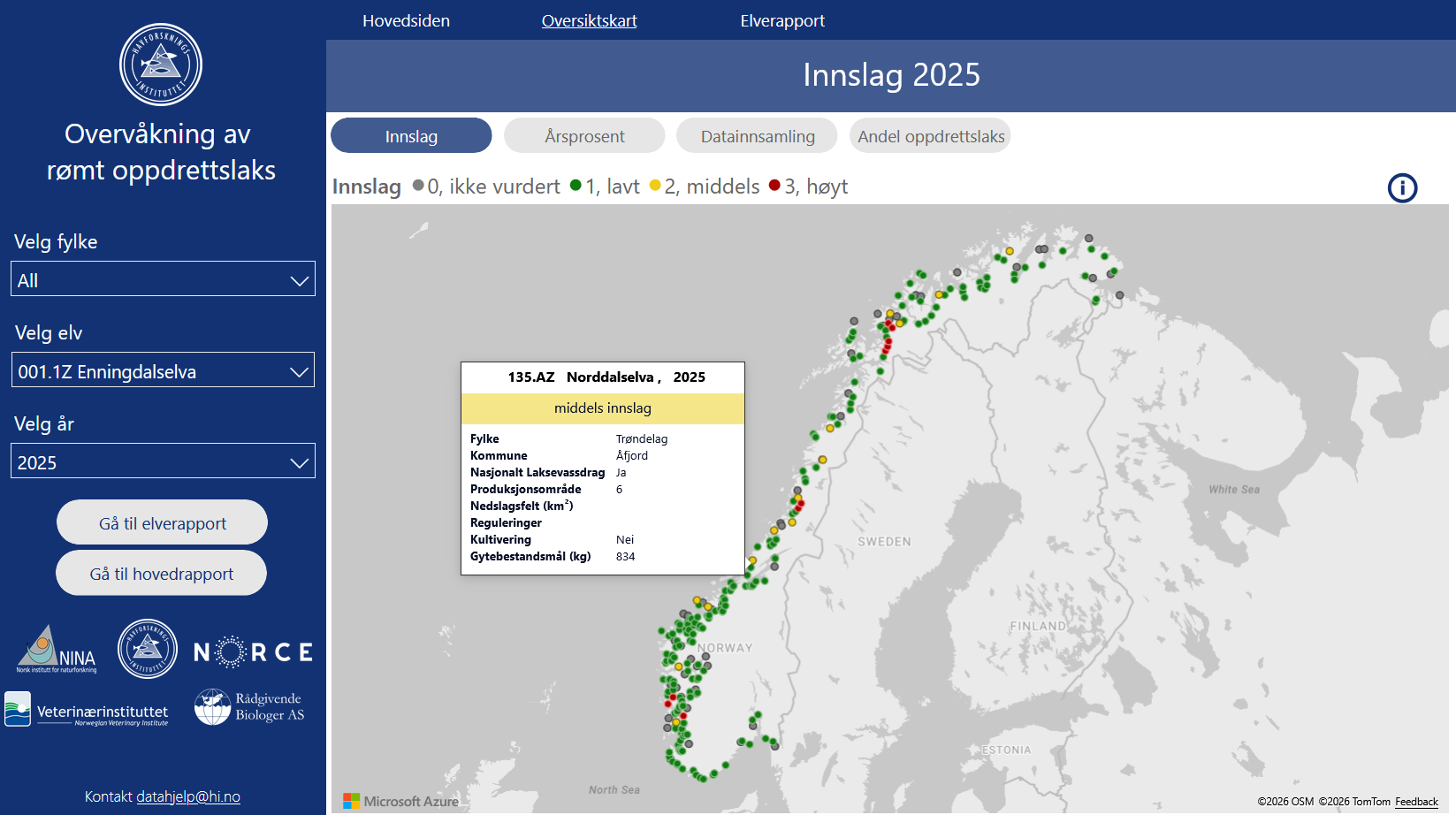The image size is (1456, 815).
Task: Click the NINA logo in the sidebar
Action: pyautogui.click(x=57, y=650)
